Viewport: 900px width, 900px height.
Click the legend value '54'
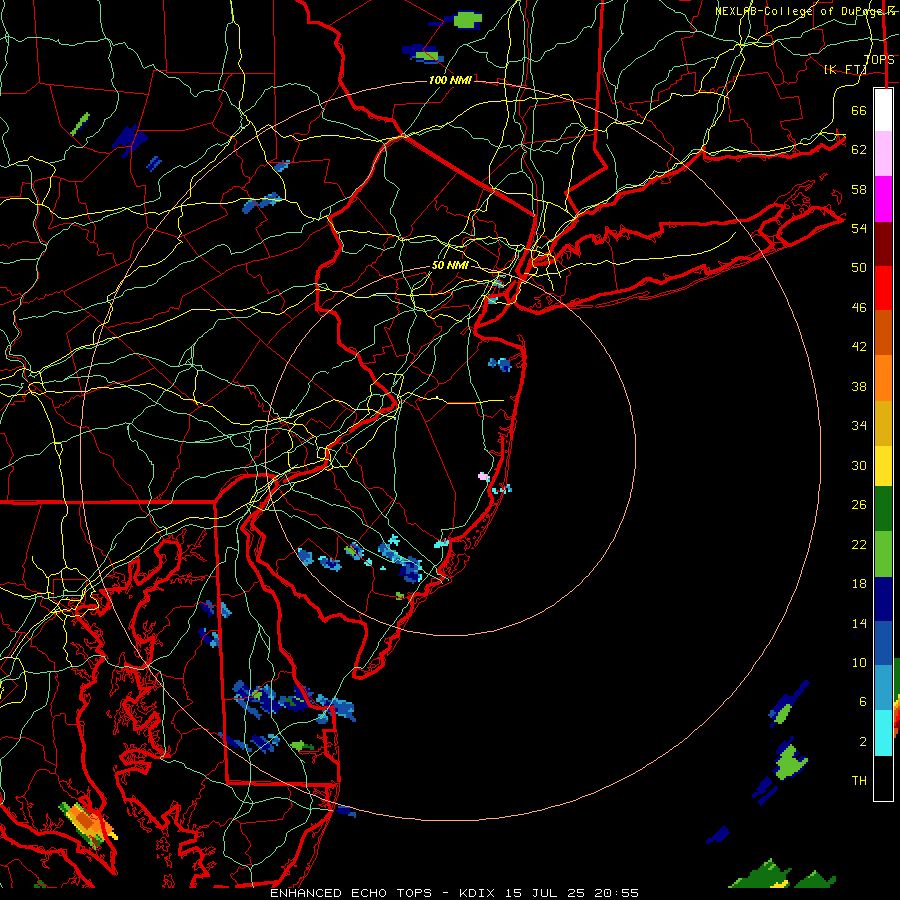[859, 228]
